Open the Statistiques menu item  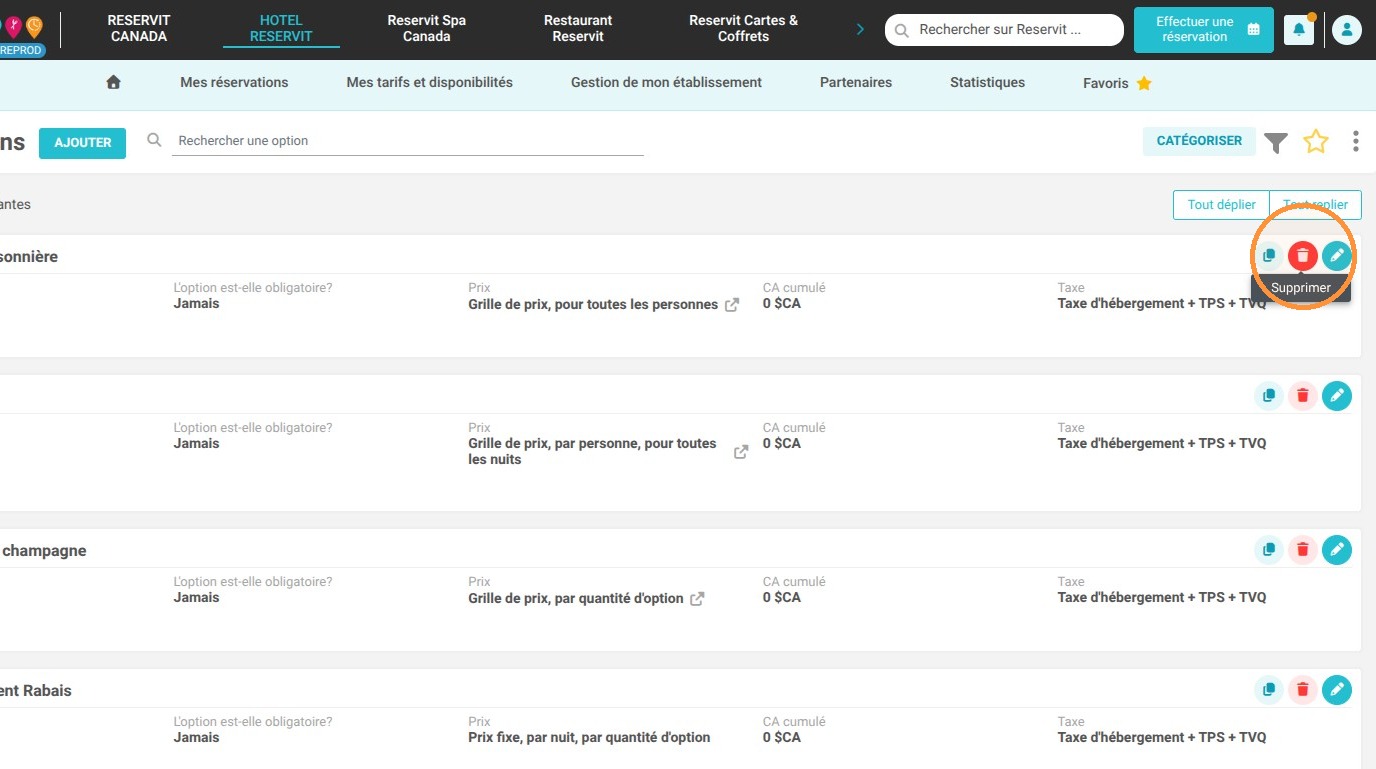(x=987, y=83)
